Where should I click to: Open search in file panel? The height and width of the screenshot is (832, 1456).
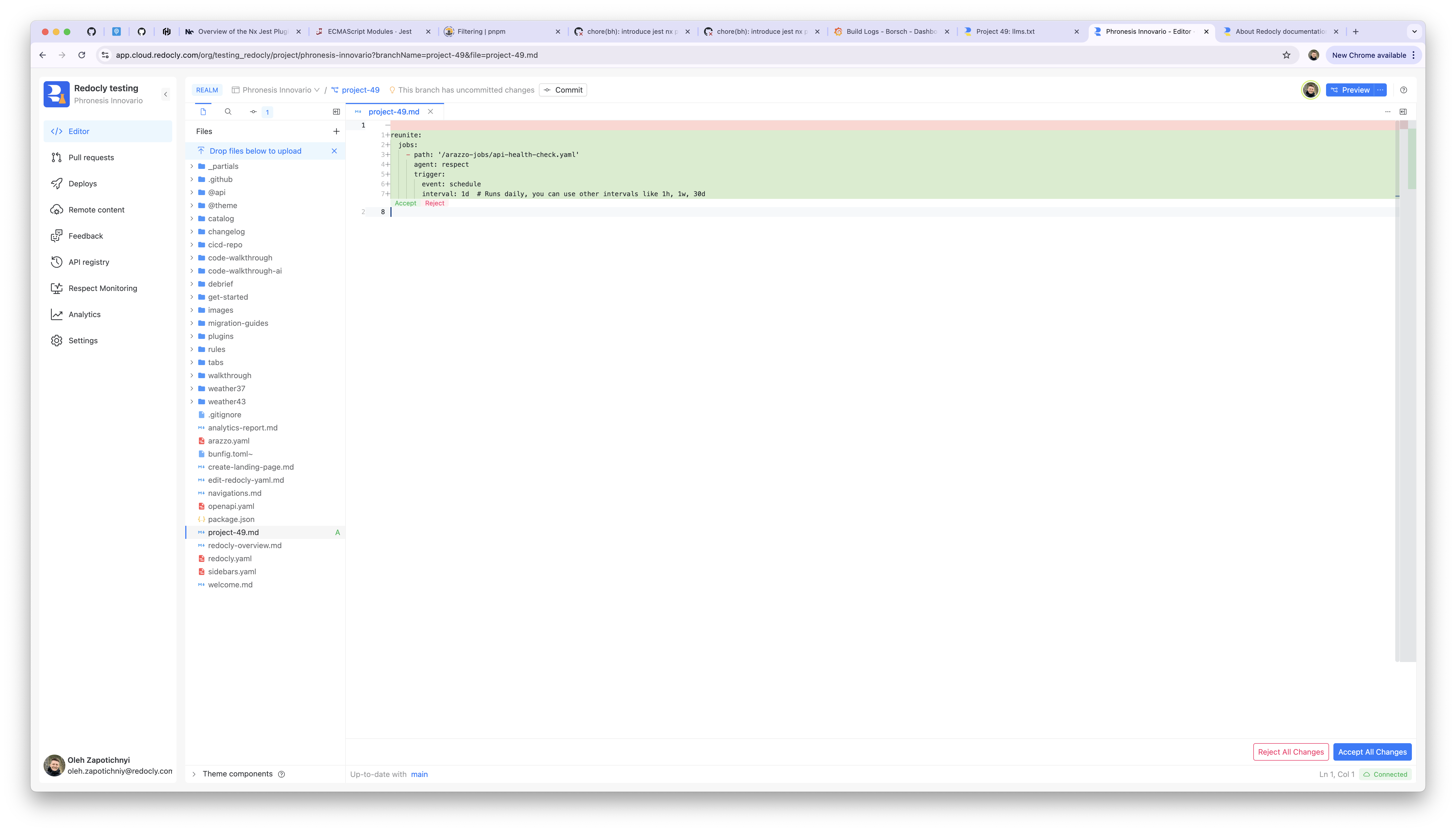pyautogui.click(x=228, y=112)
